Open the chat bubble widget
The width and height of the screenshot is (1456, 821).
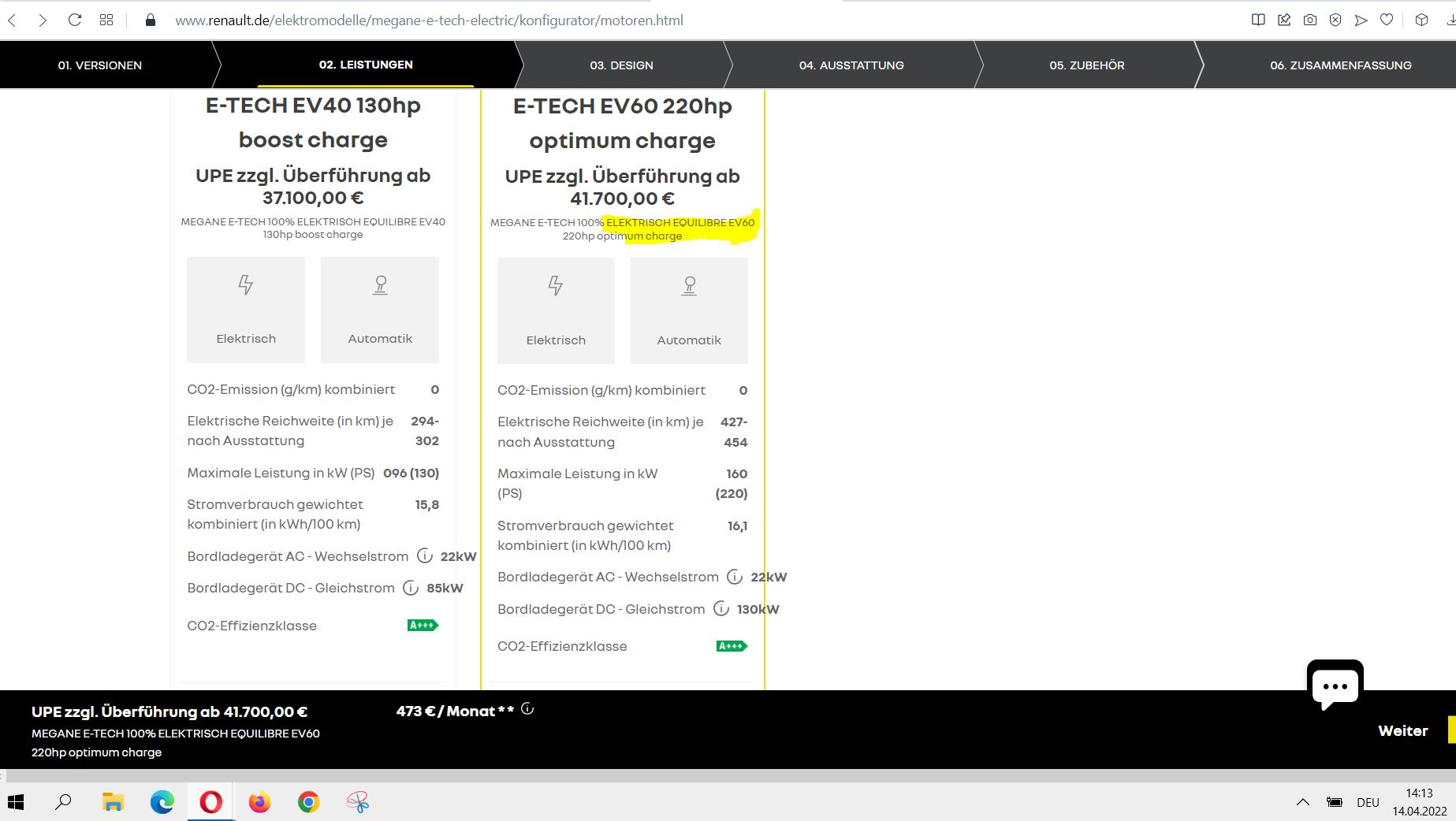[1335, 685]
